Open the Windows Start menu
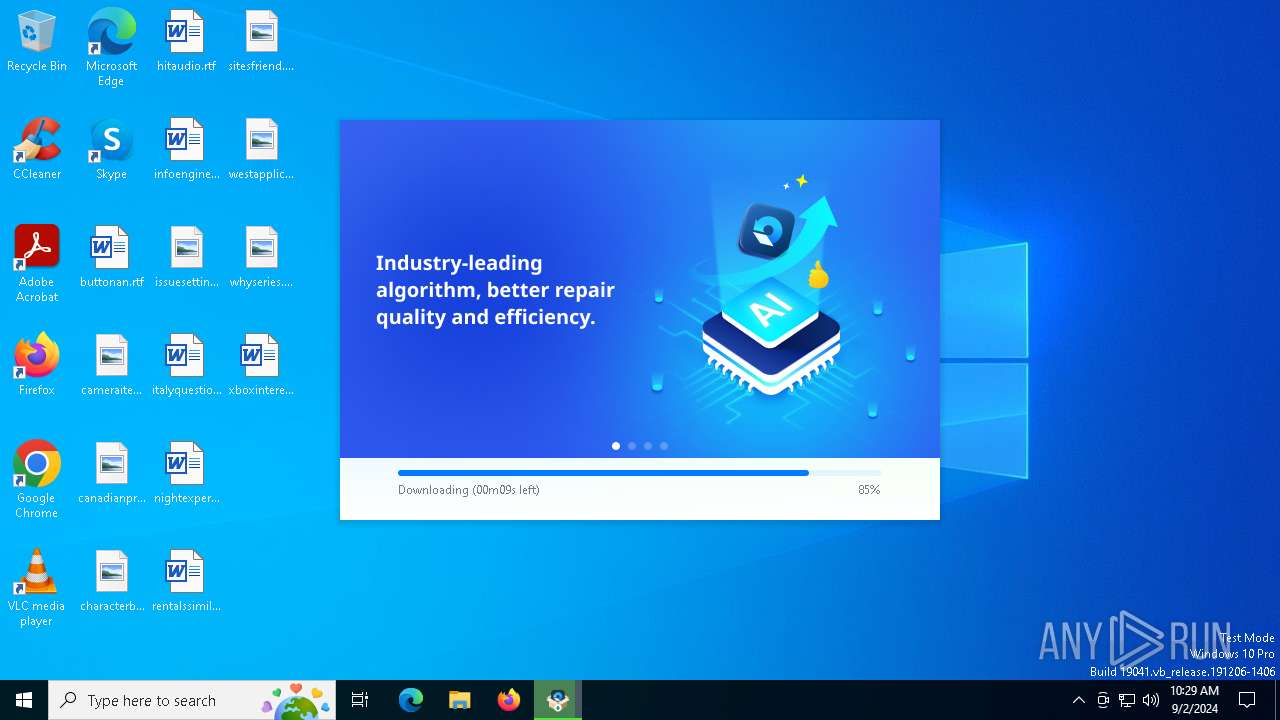 24,700
